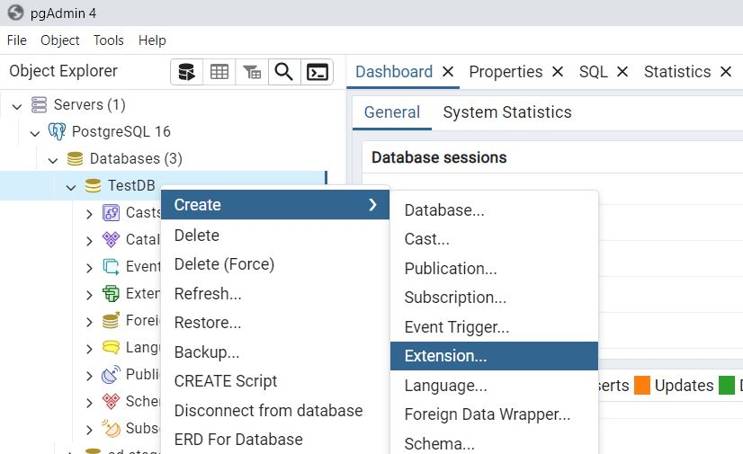Open the View Data grid icon
The height and width of the screenshot is (454, 743).
tap(219, 72)
